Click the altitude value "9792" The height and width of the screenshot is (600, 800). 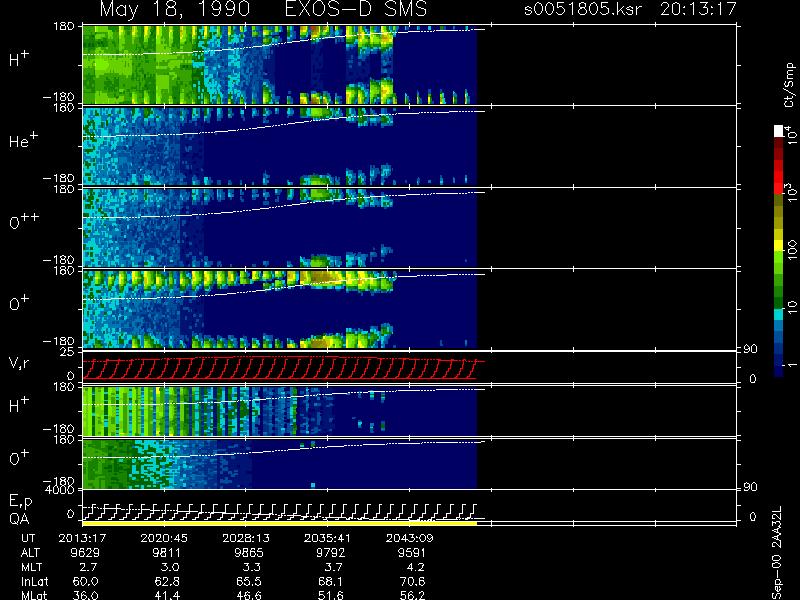pos(330,553)
